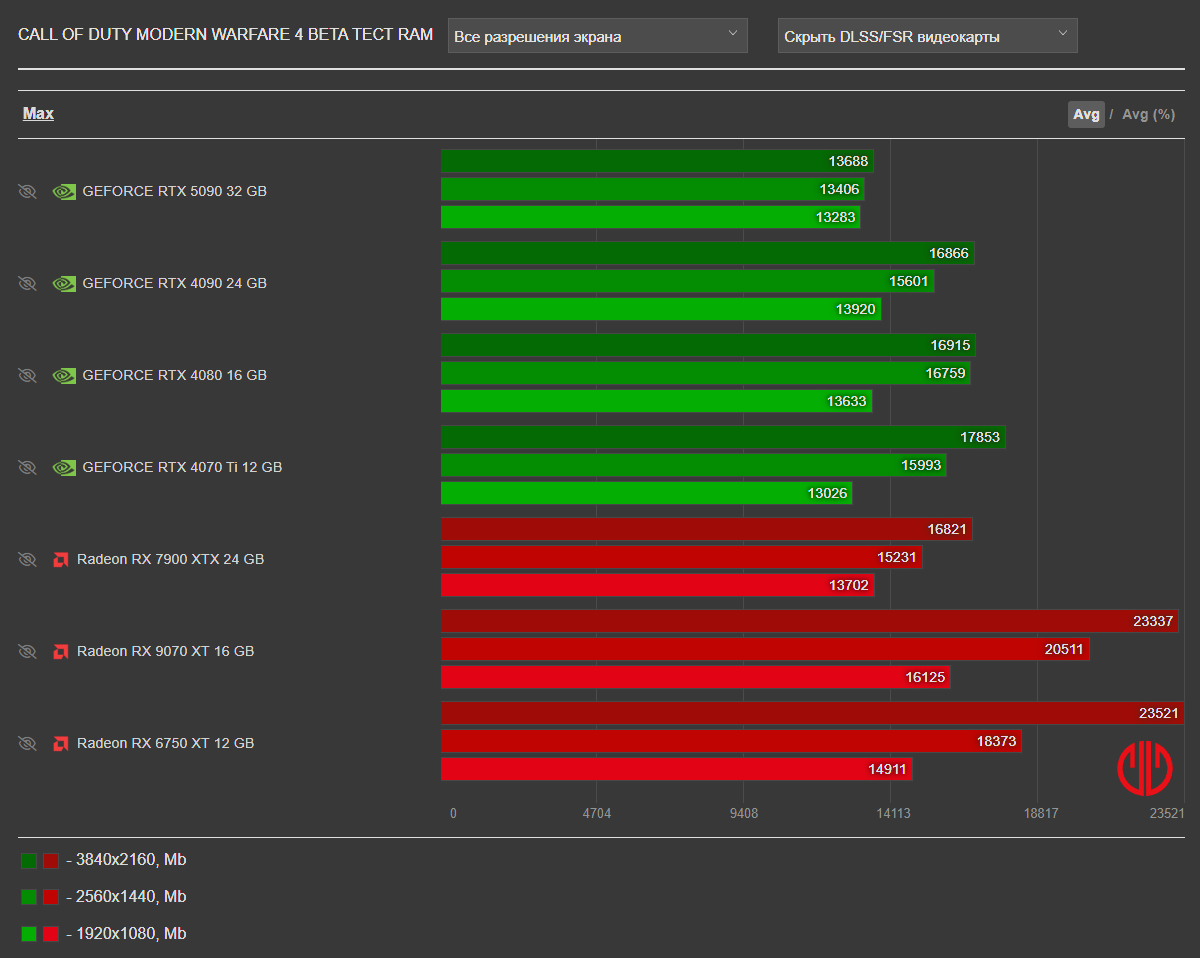
Task: Click the green 2560x1440 legend swatch
Action: coord(29,897)
